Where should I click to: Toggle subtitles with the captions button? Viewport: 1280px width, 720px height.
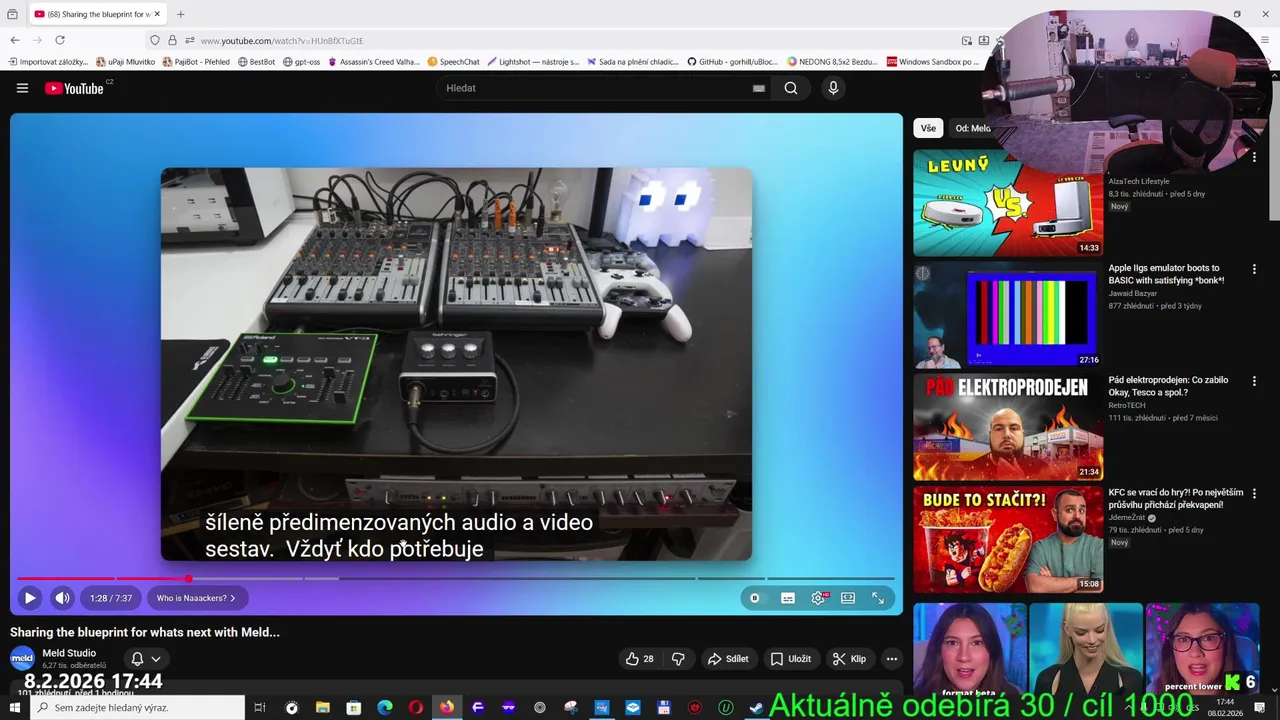pos(788,598)
